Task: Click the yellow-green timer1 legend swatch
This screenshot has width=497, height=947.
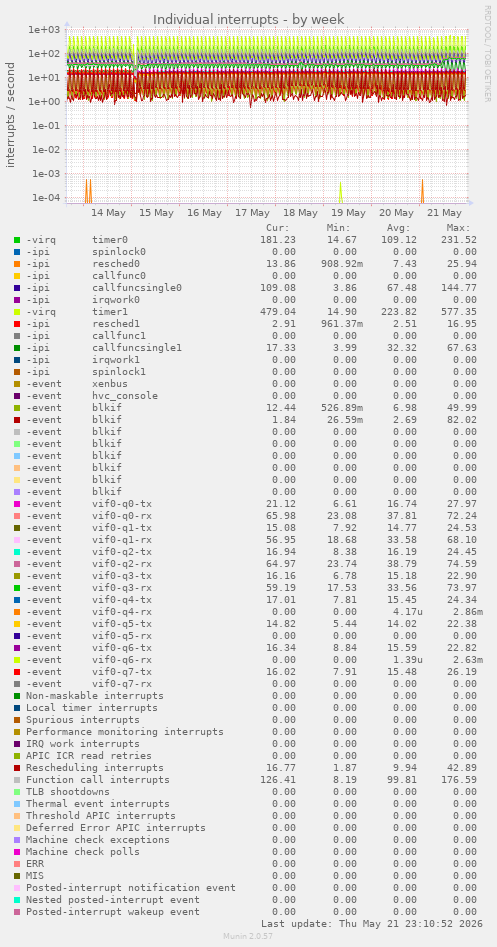Action: click(17, 312)
